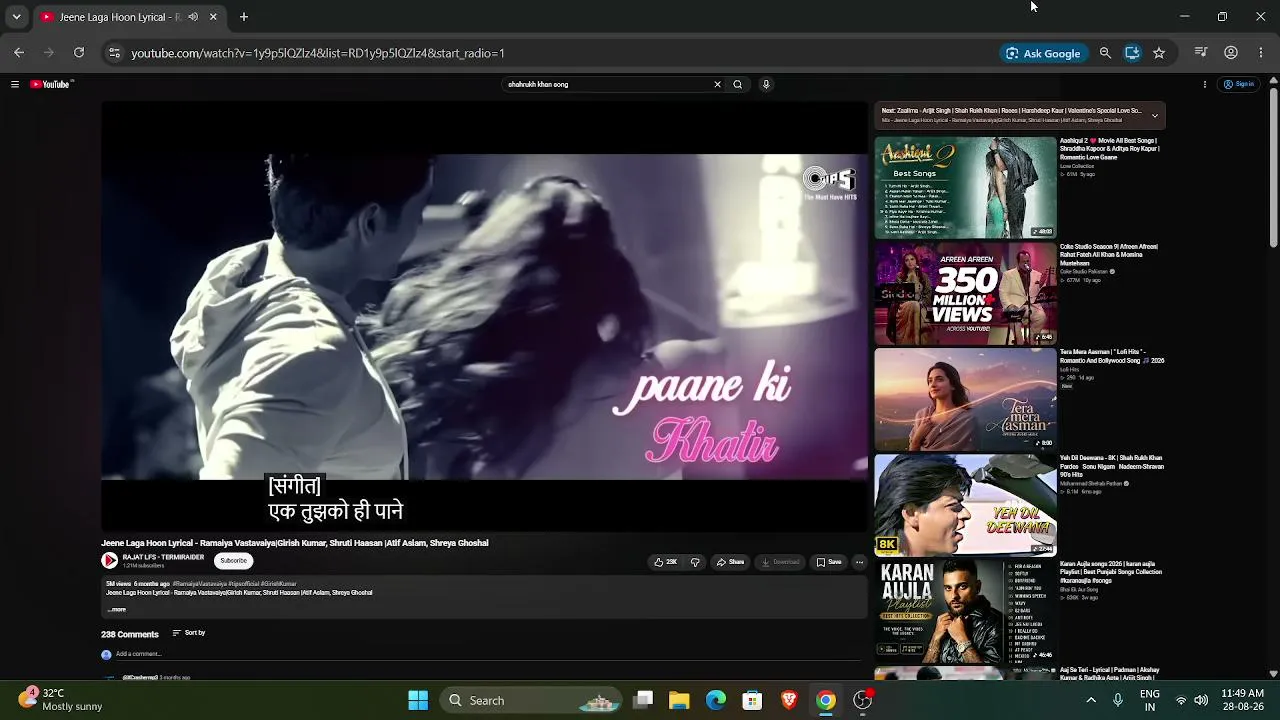The width and height of the screenshot is (1280, 720).
Task: Open Afreen Afreen 350 Million Views thumbnail
Action: 965,294
